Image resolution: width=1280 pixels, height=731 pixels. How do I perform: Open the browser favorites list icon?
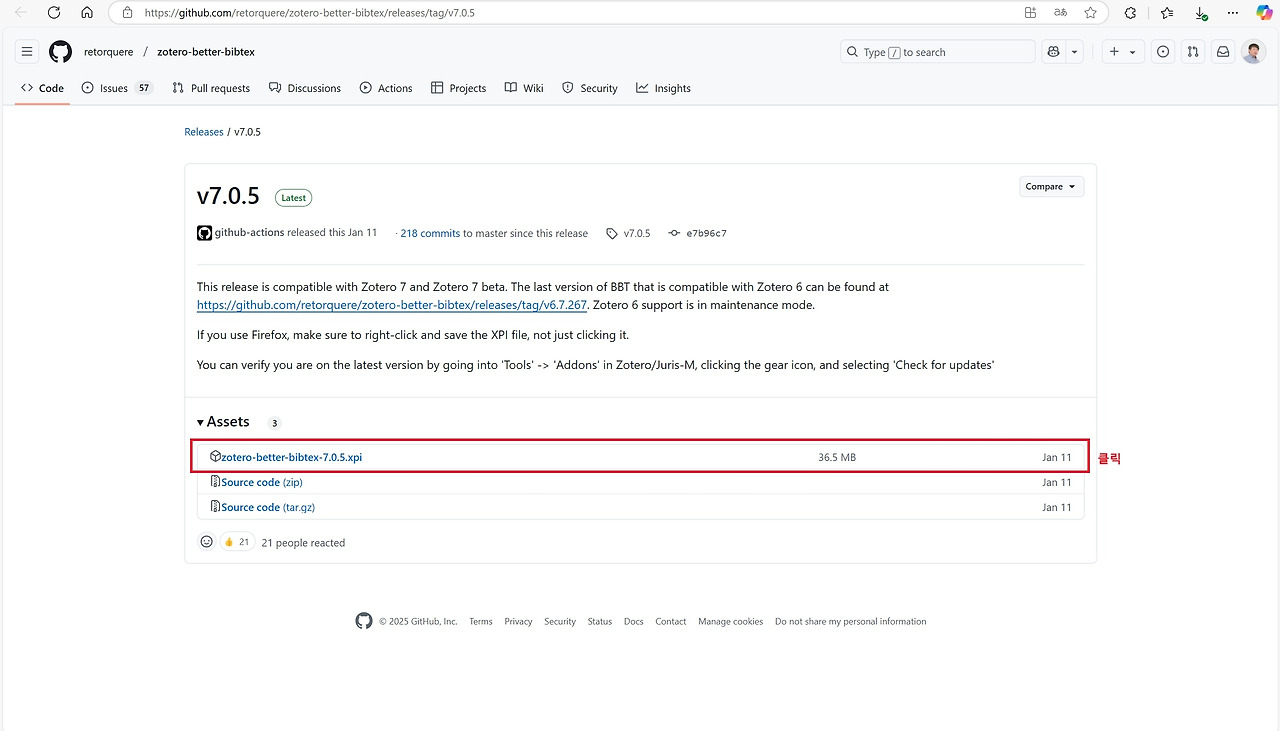tap(1168, 13)
